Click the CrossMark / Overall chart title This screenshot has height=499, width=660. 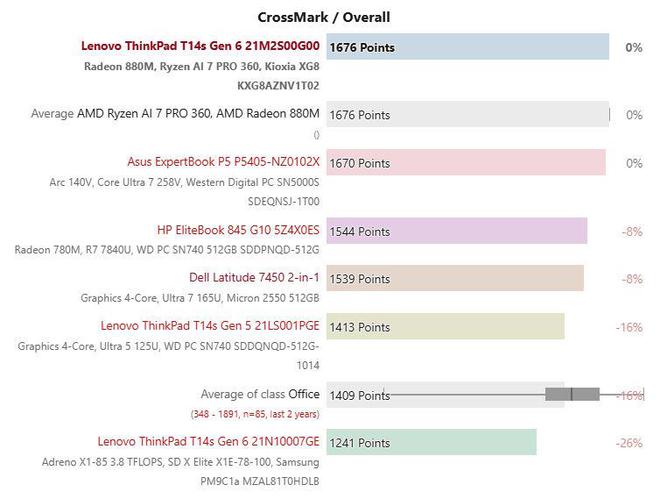pos(324,17)
